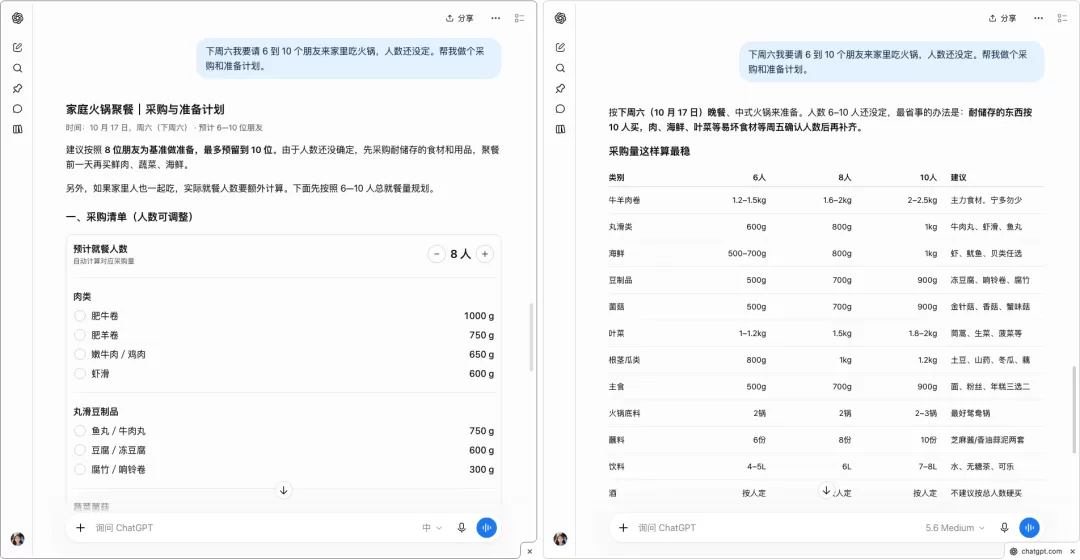Click the plus attach icon in the left window composer
The width and height of the screenshot is (1080, 560).
coord(81,528)
